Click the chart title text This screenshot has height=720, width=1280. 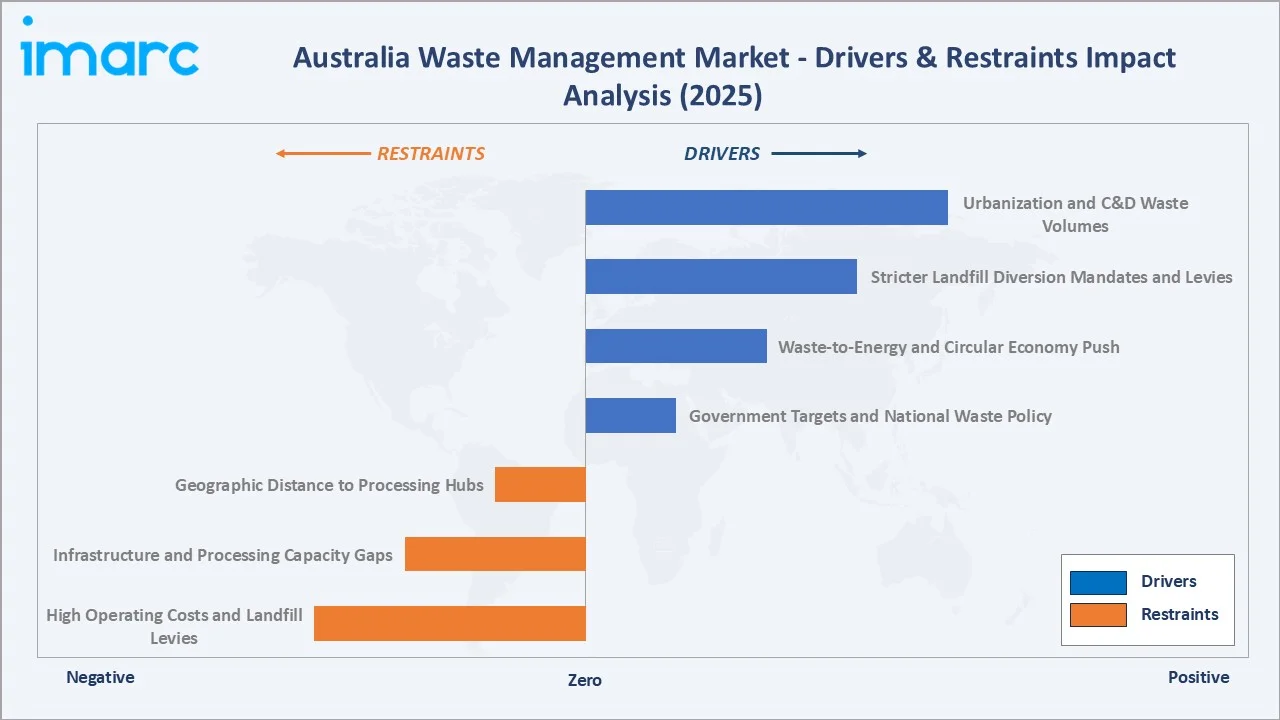(734, 76)
